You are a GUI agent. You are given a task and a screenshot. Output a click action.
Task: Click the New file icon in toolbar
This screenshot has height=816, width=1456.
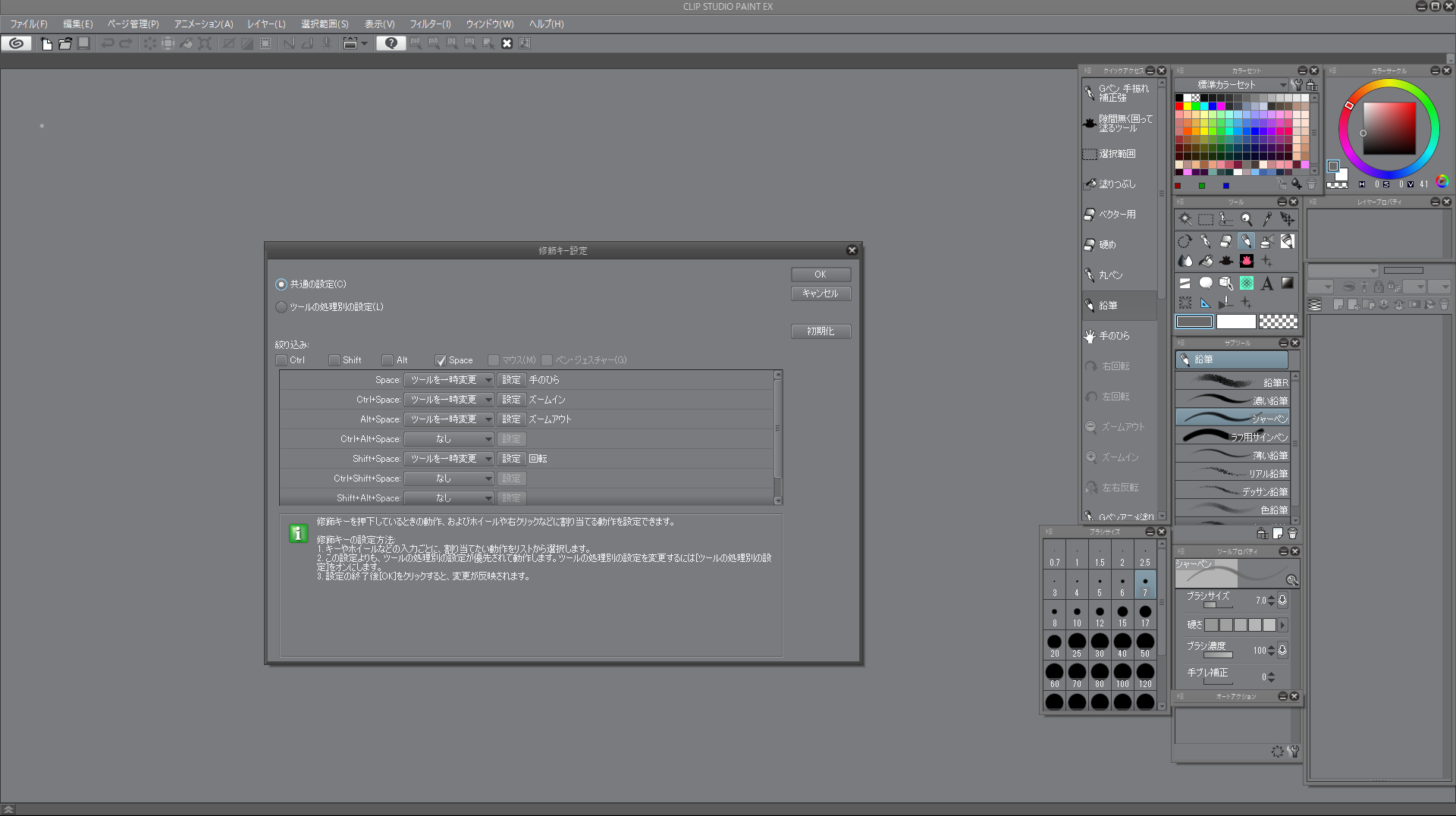(x=46, y=44)
